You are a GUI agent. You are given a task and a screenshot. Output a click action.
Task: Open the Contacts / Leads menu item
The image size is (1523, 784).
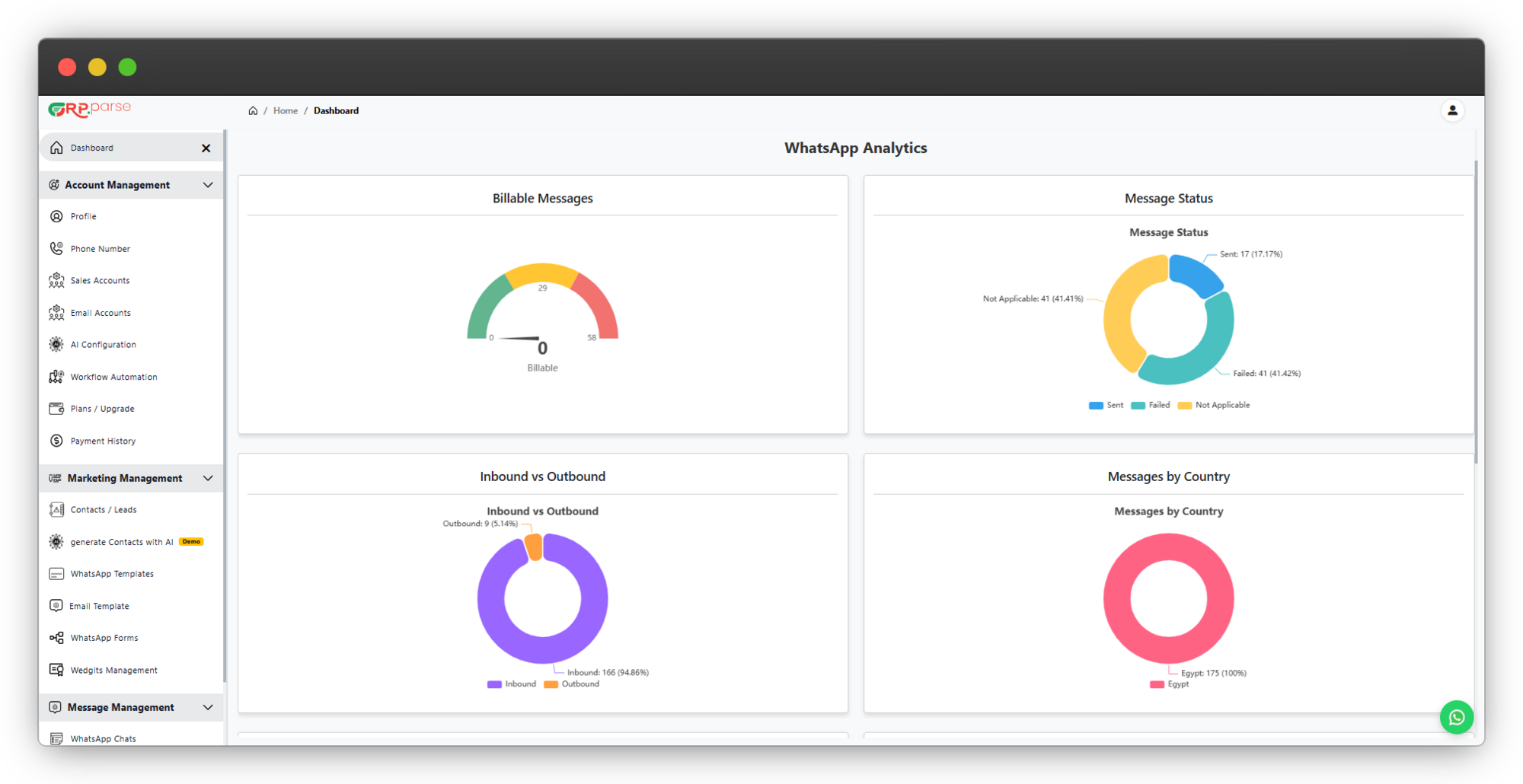[x=104, y=509]
